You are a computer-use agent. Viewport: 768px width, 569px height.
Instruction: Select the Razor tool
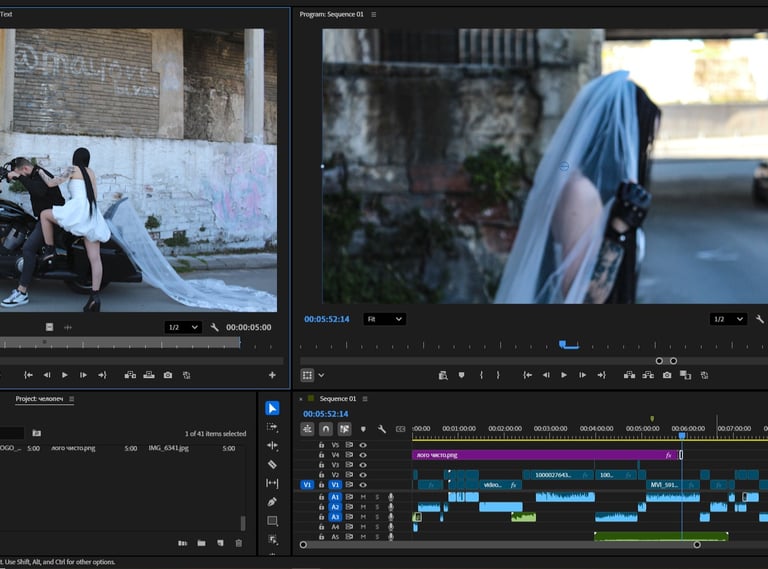(272, 464)
